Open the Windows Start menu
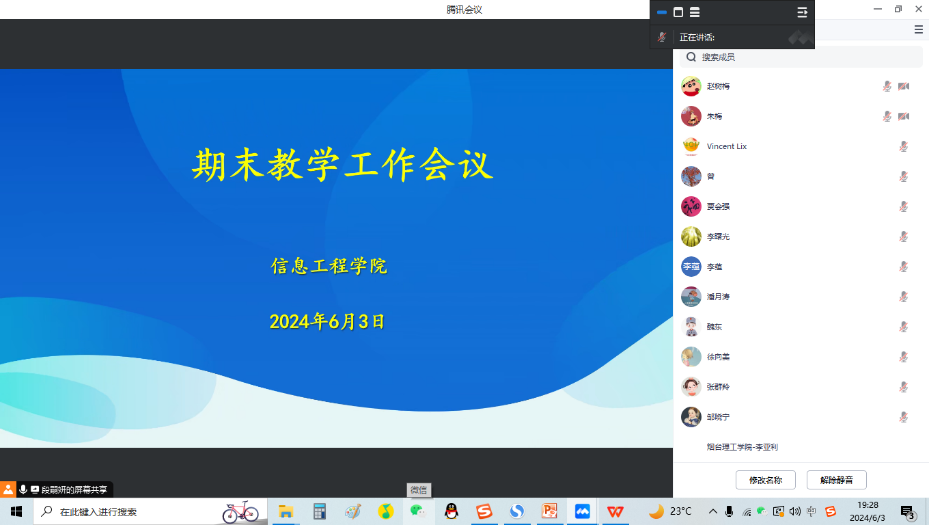 tap(16, 511)
